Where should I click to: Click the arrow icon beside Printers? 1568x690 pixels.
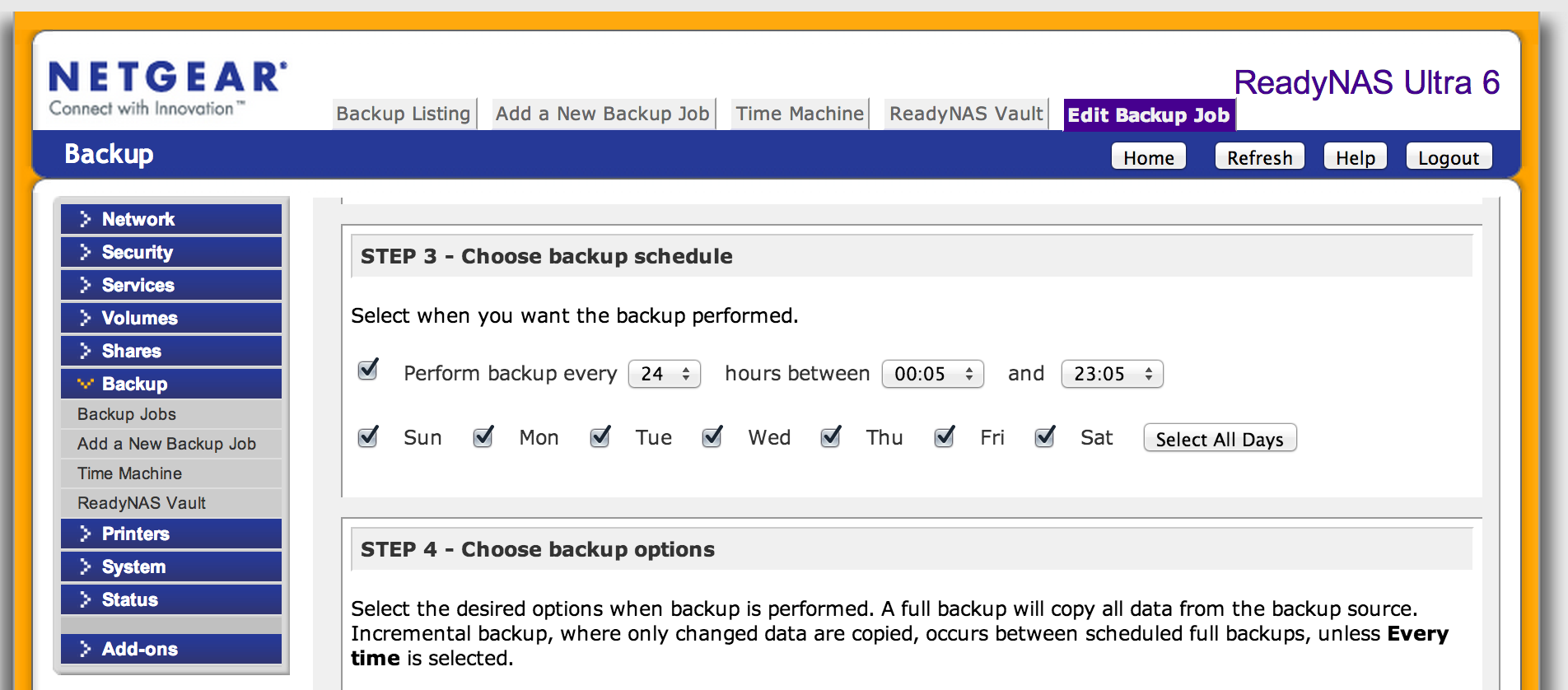[x=85, y=534]
